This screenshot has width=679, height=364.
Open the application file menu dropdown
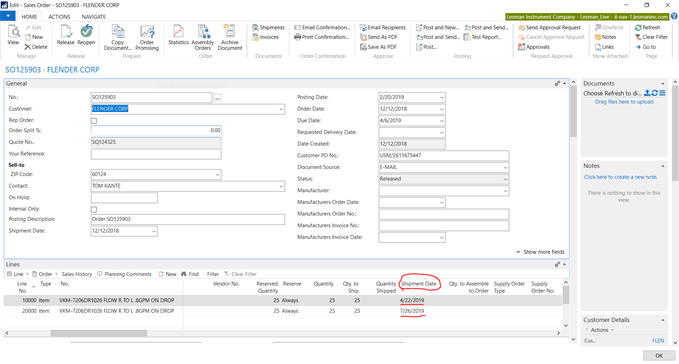(x=8, y=16)
